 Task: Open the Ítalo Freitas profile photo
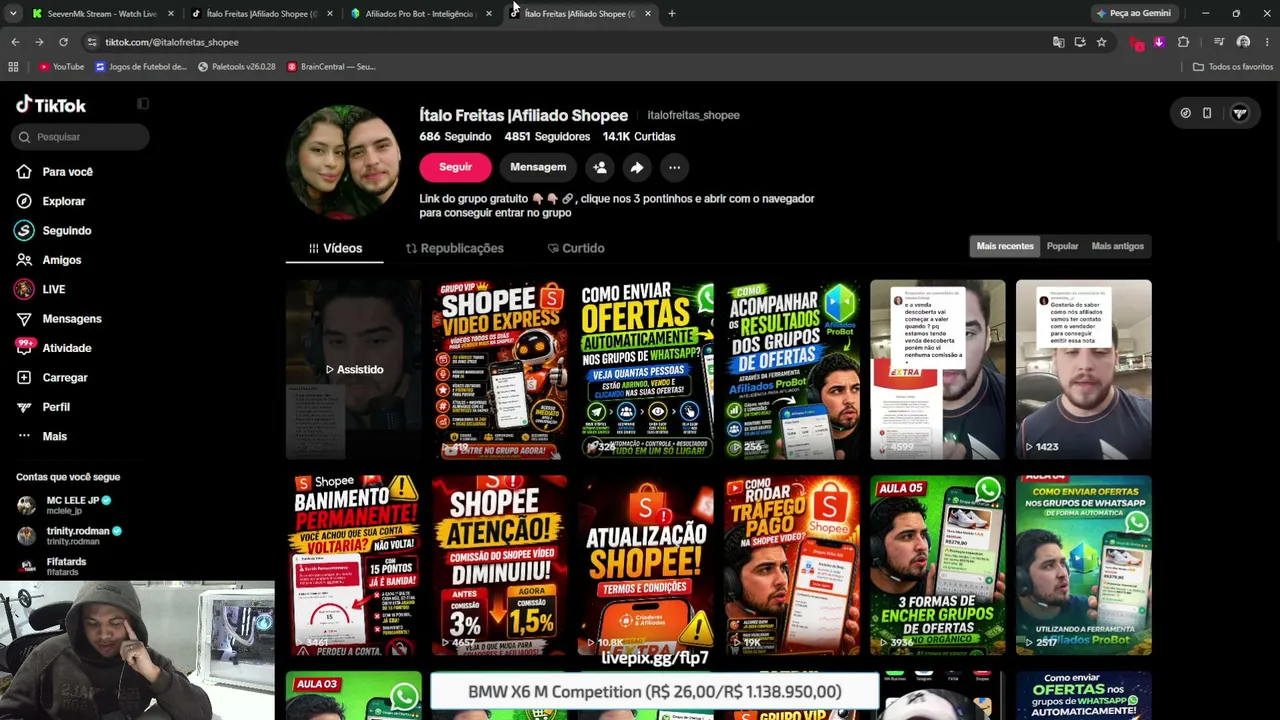[344, 161]
